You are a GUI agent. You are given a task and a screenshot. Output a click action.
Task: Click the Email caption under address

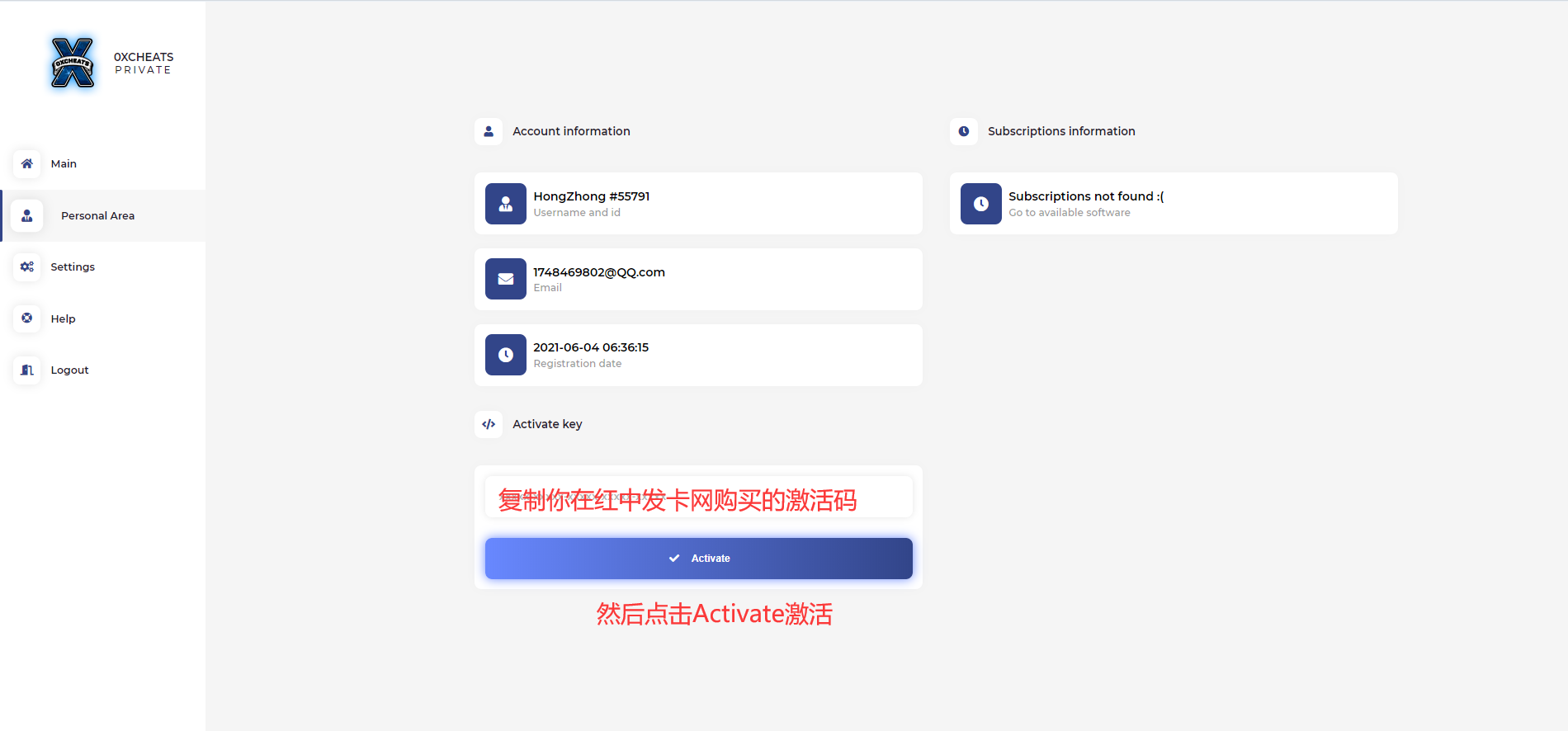547,288
